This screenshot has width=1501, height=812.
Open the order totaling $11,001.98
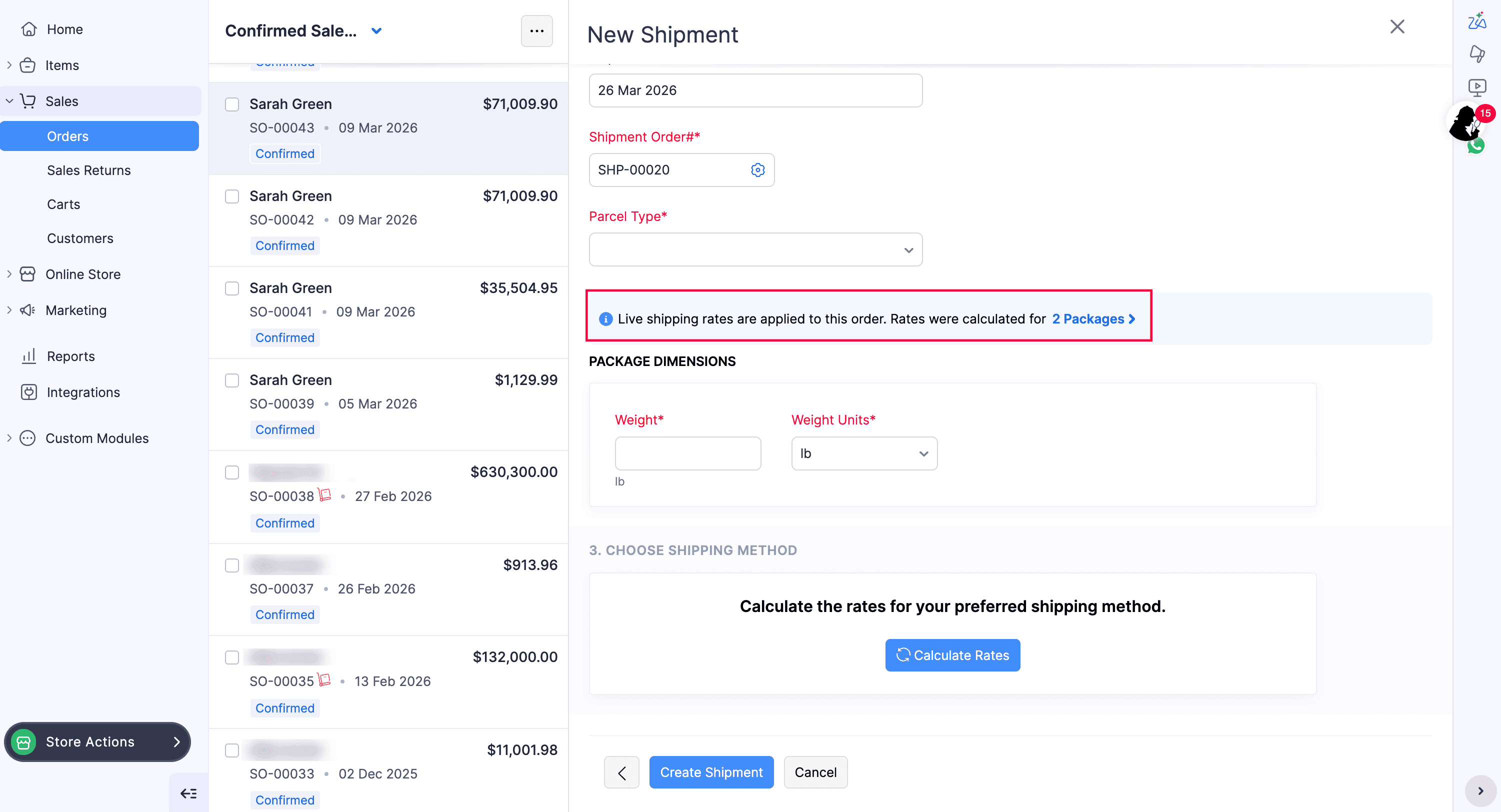(388, 770)
